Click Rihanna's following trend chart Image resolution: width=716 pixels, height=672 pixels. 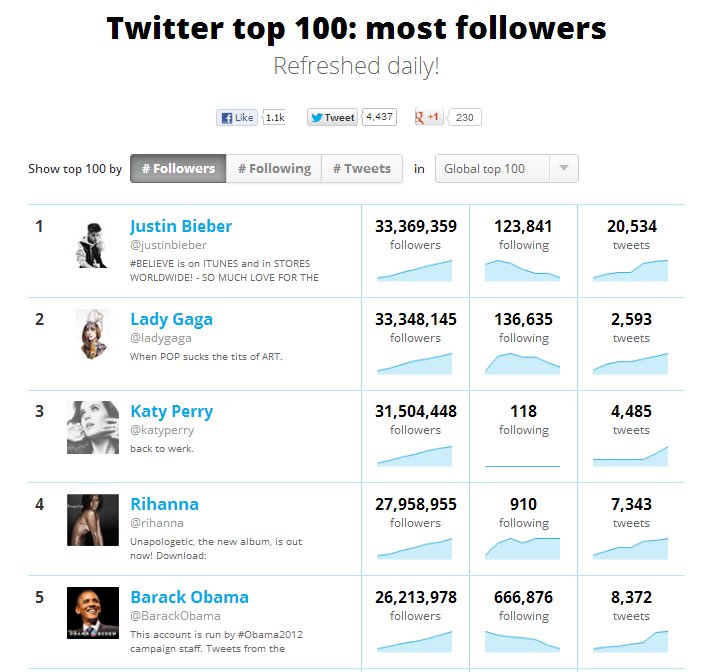coord(522,548)
